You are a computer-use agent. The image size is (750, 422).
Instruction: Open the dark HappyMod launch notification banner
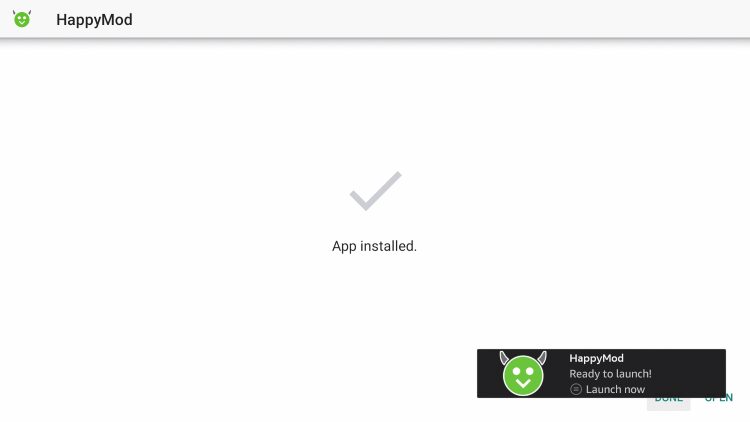601,373
